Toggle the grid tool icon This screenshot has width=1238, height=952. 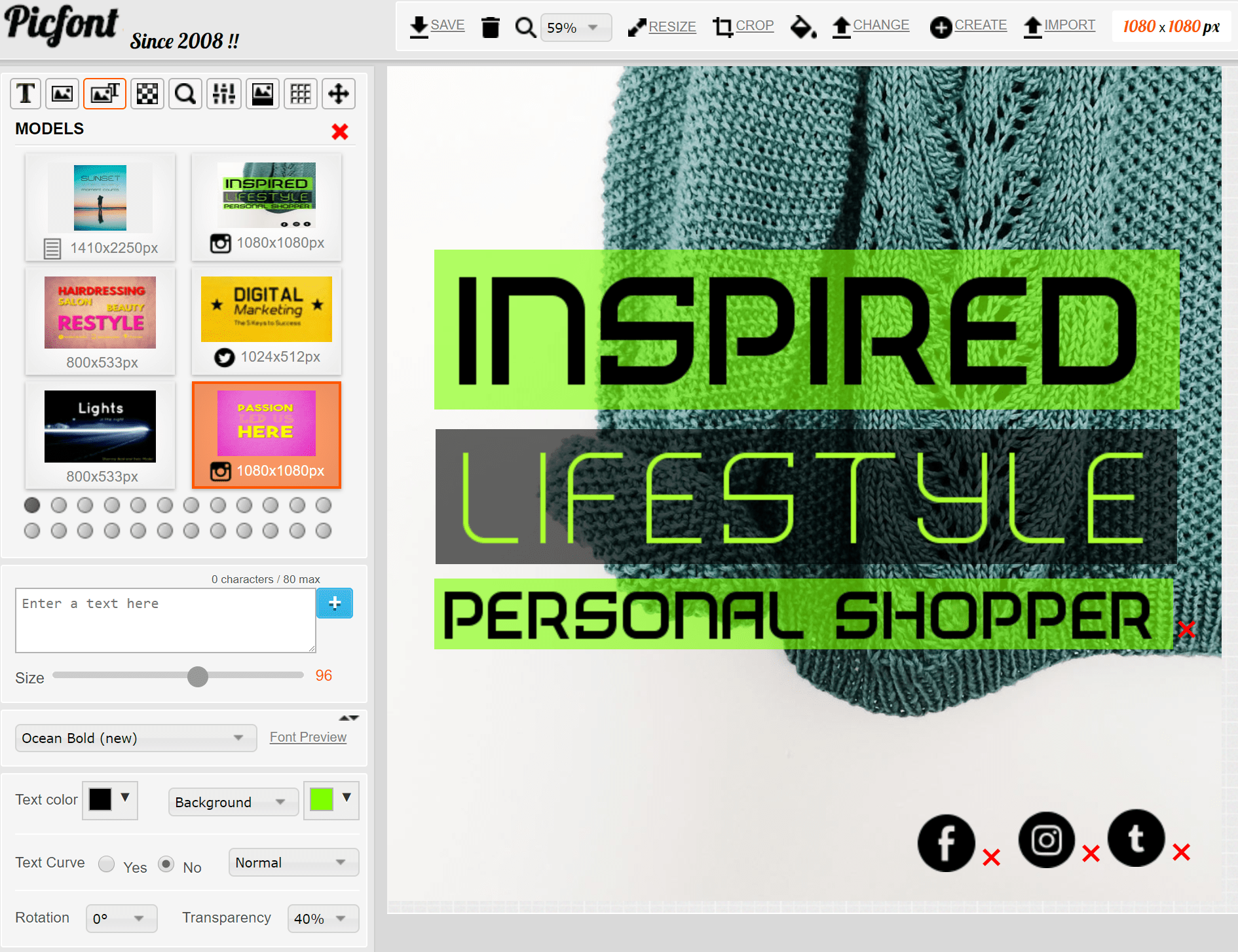(x=301, y=94)
